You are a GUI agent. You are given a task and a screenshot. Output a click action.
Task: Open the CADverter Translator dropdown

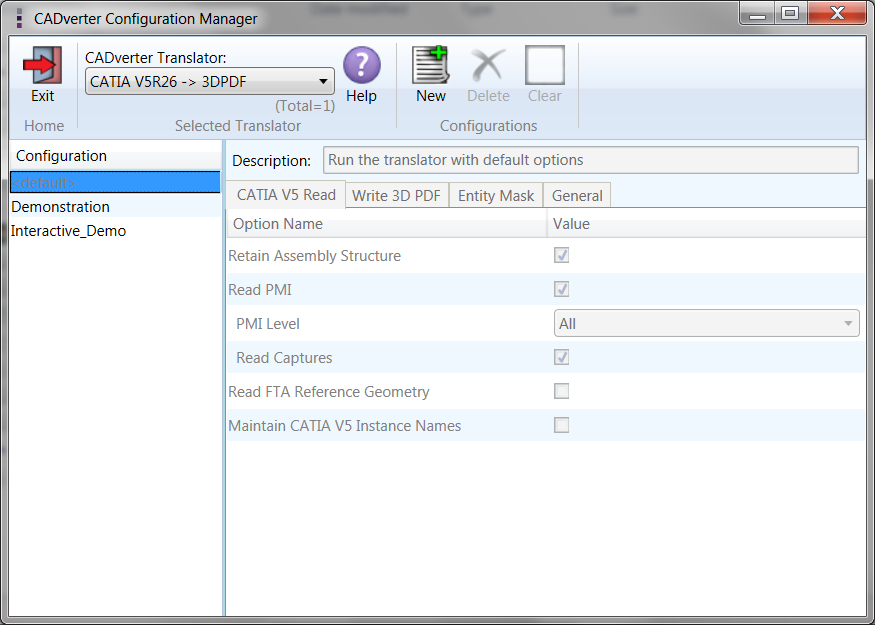(x=210, y=81)
